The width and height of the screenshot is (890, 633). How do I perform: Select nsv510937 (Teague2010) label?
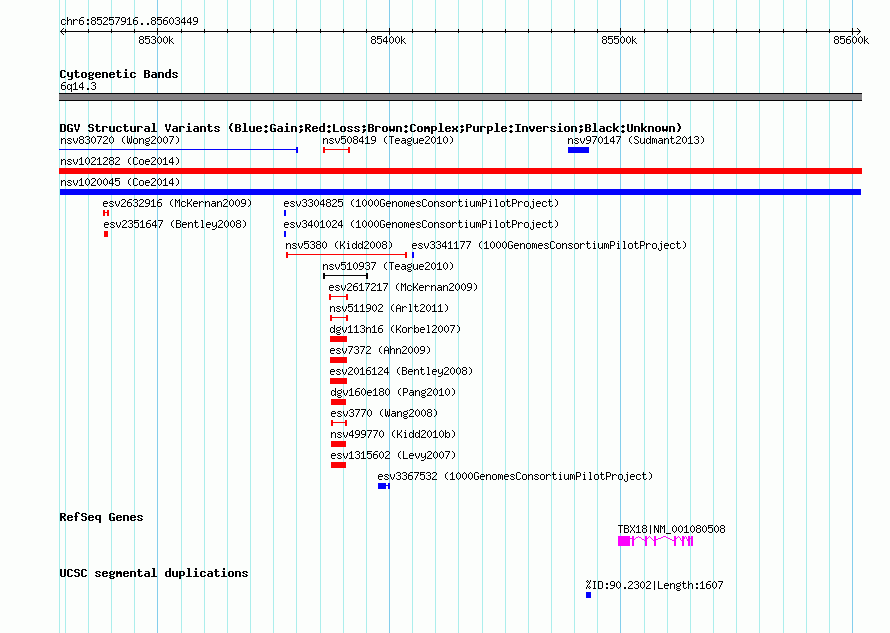pos(388,266)
